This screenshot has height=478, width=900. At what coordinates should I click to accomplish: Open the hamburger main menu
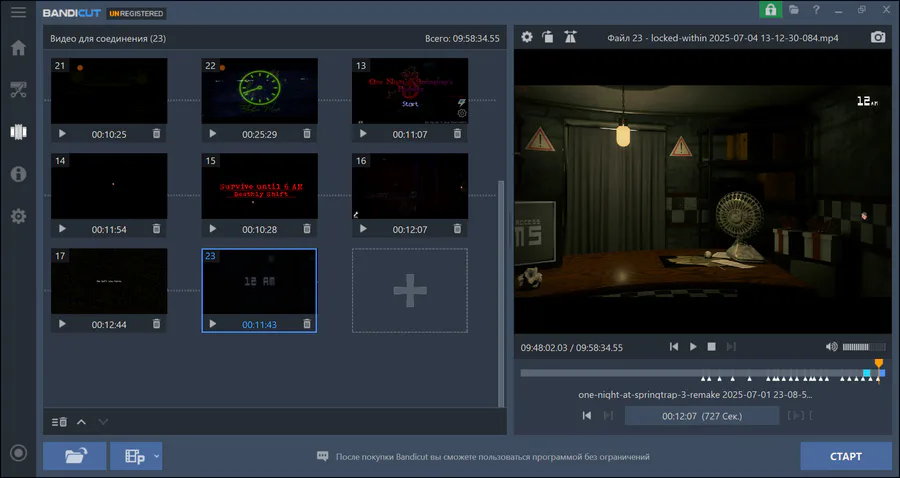coord(18,12)
